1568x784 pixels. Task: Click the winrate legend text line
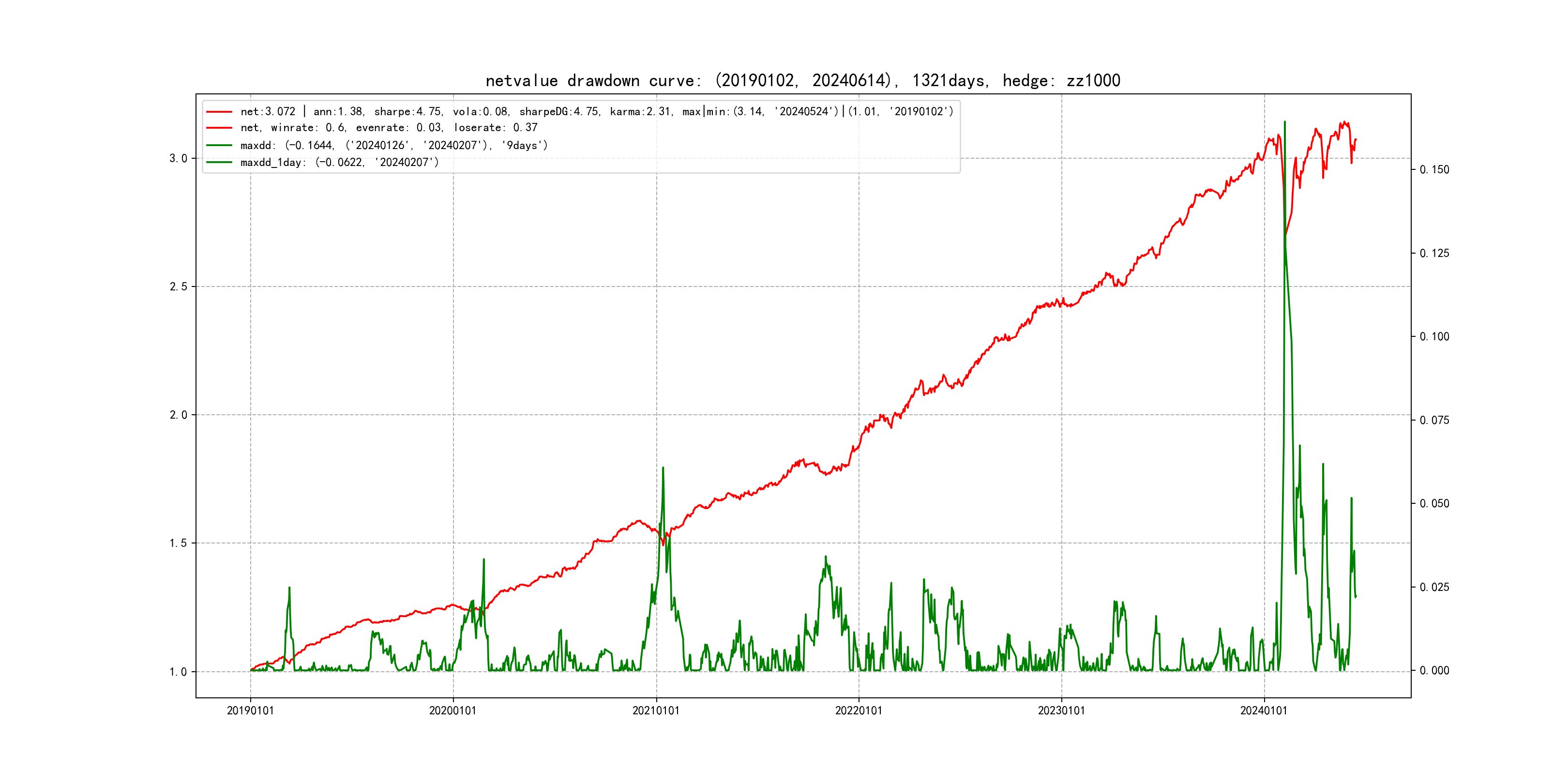coord(388,128)
